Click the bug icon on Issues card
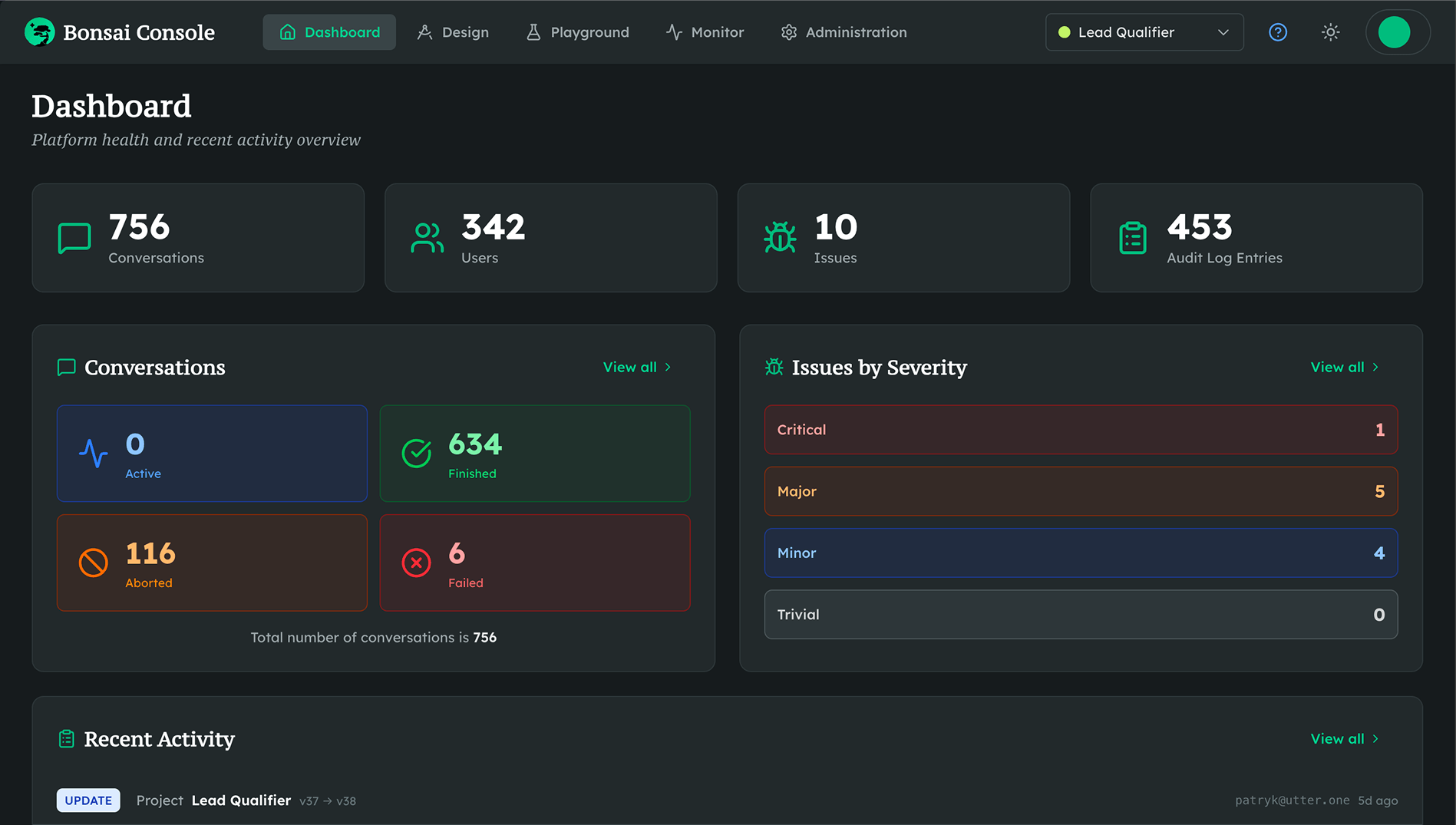This screenshot has height=825, width=1456. point(780,237)
